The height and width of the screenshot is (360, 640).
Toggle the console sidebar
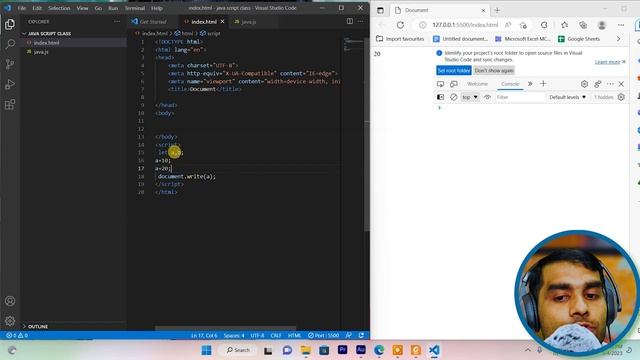click(x=440, y=97)
